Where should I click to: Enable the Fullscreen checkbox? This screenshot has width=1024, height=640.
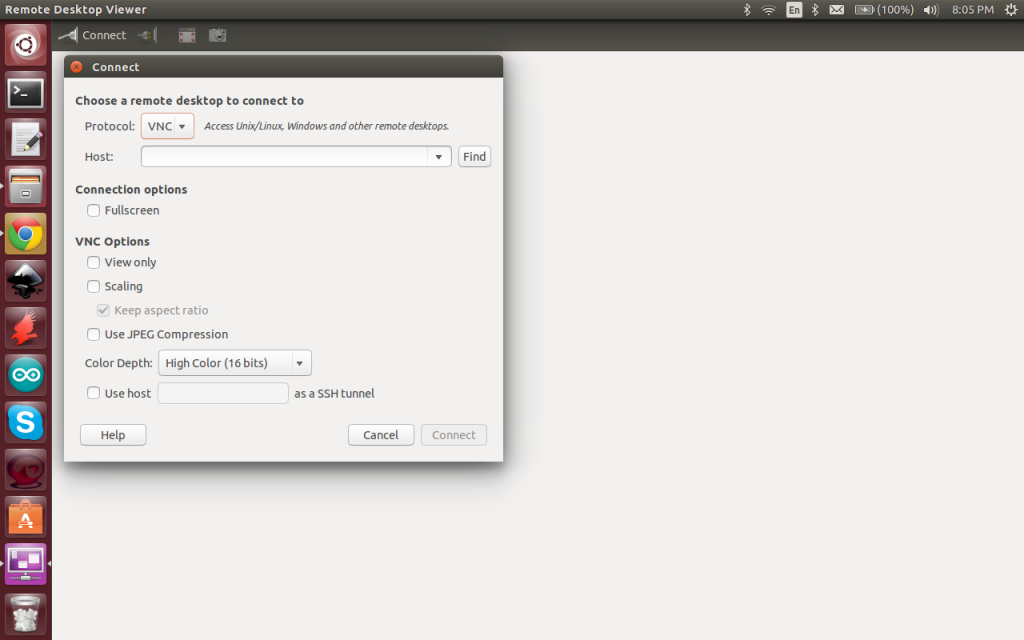(x=94, y=211)
